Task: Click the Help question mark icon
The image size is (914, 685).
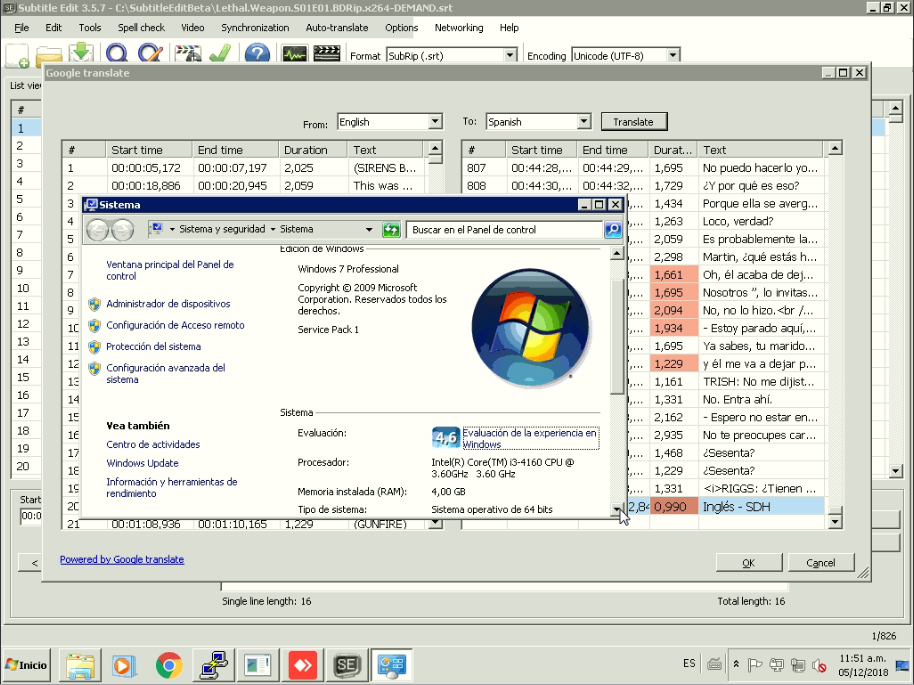Action: click(x=257, y=54)
